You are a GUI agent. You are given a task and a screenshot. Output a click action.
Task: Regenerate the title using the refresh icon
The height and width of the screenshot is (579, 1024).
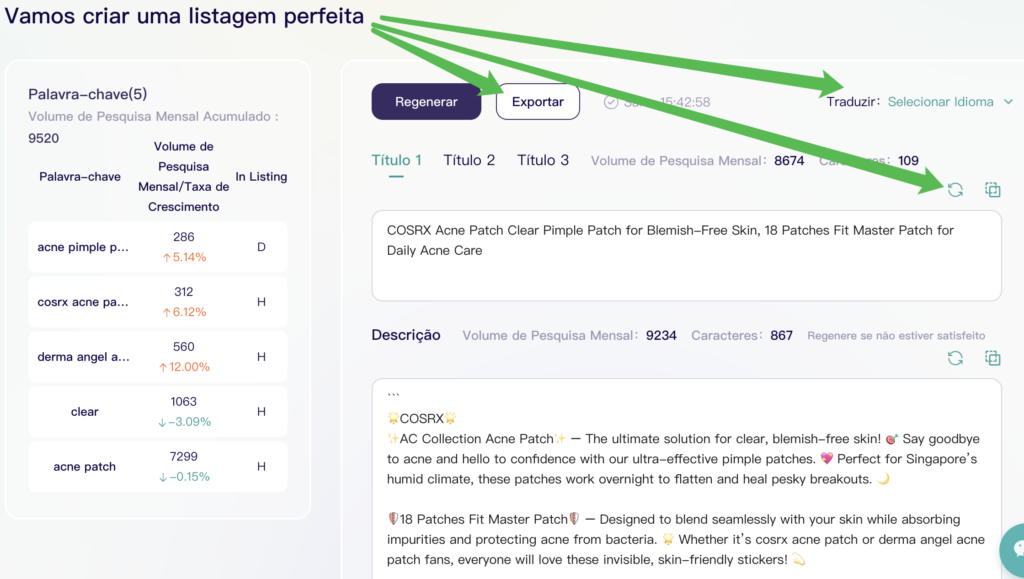coord(955,189)
